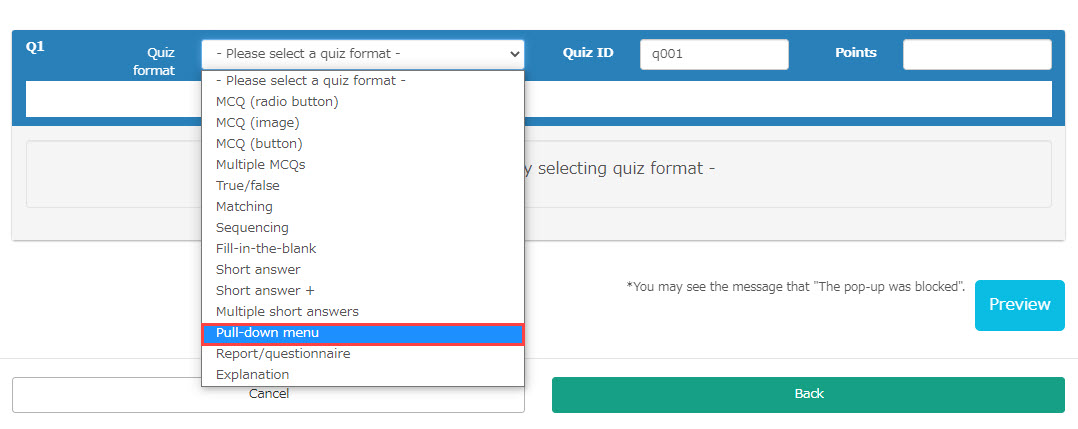
Task: Select Short answer option
Action: click(x=258, y=270)
